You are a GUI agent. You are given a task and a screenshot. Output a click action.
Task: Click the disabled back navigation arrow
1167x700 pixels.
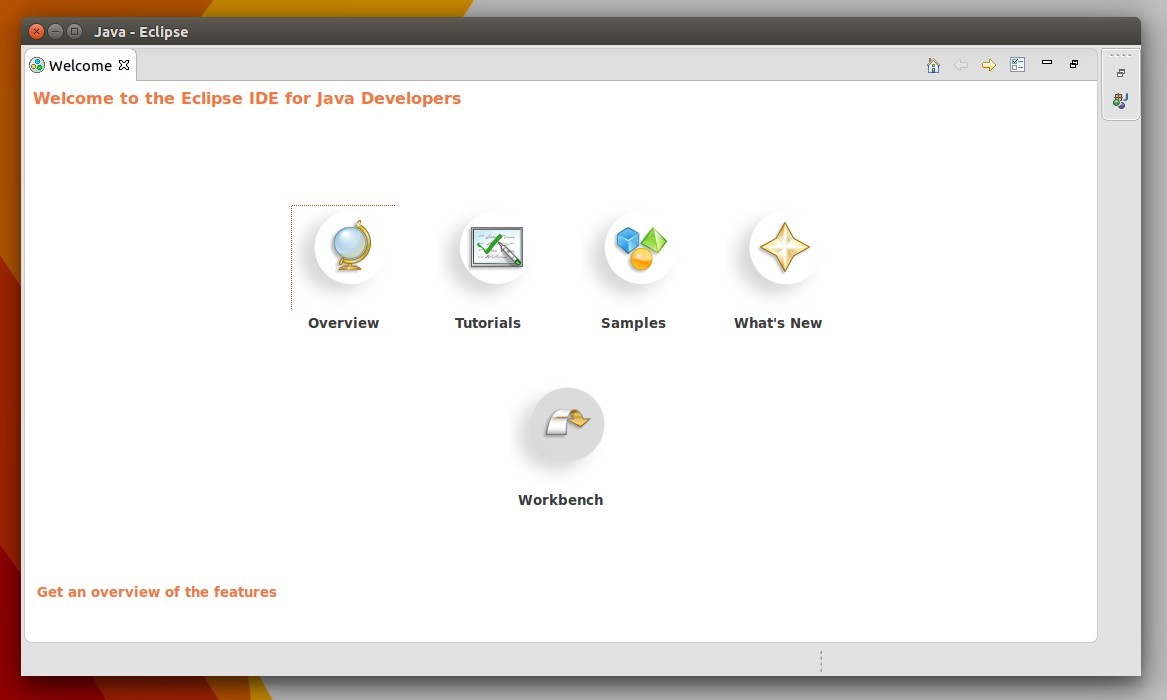point(961,64)
